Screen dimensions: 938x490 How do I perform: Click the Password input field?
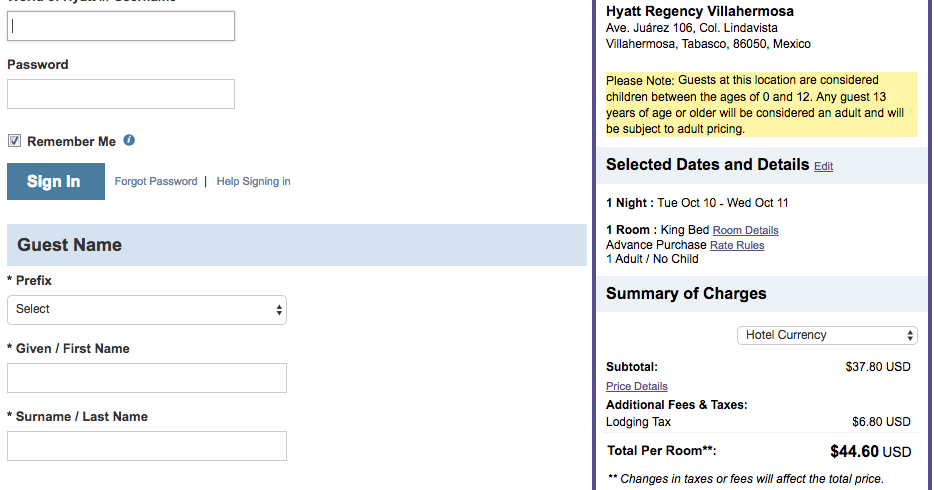(x=121, y=94)
